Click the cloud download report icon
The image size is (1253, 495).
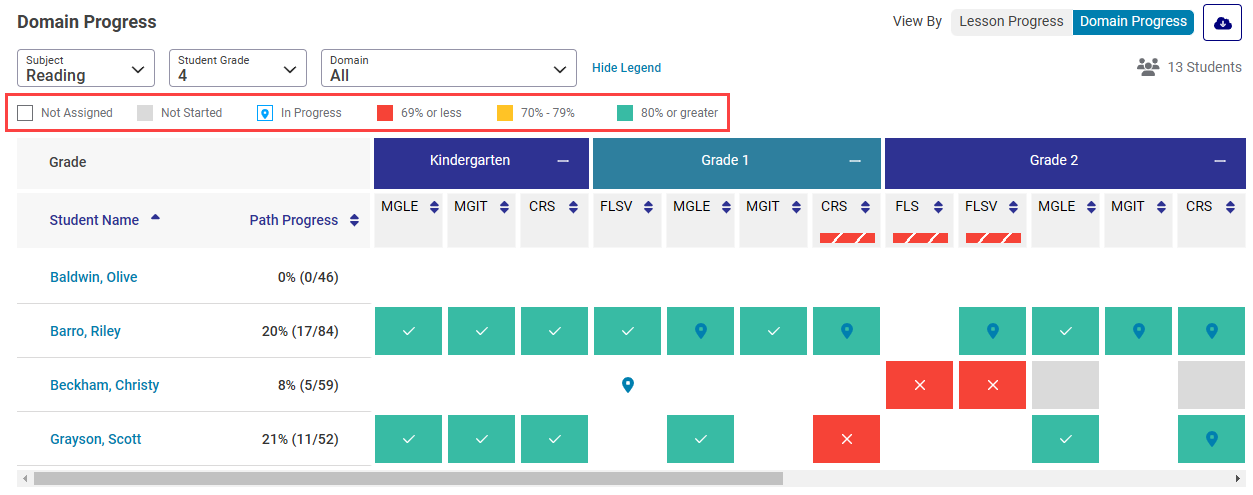coord(1222,23)
